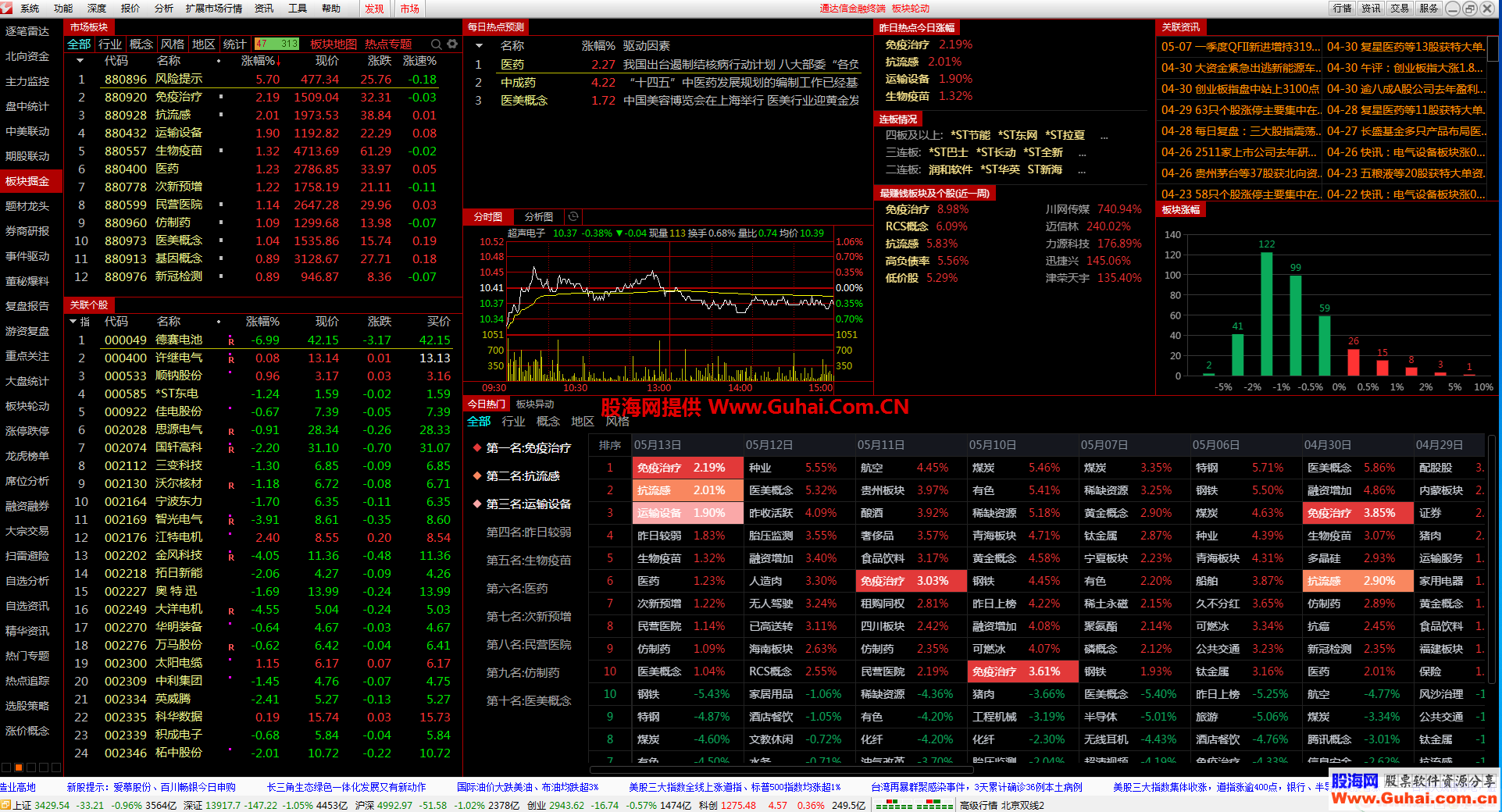Click the diamond bullet before 第二名:抗流感

click(x=476, y=475)
